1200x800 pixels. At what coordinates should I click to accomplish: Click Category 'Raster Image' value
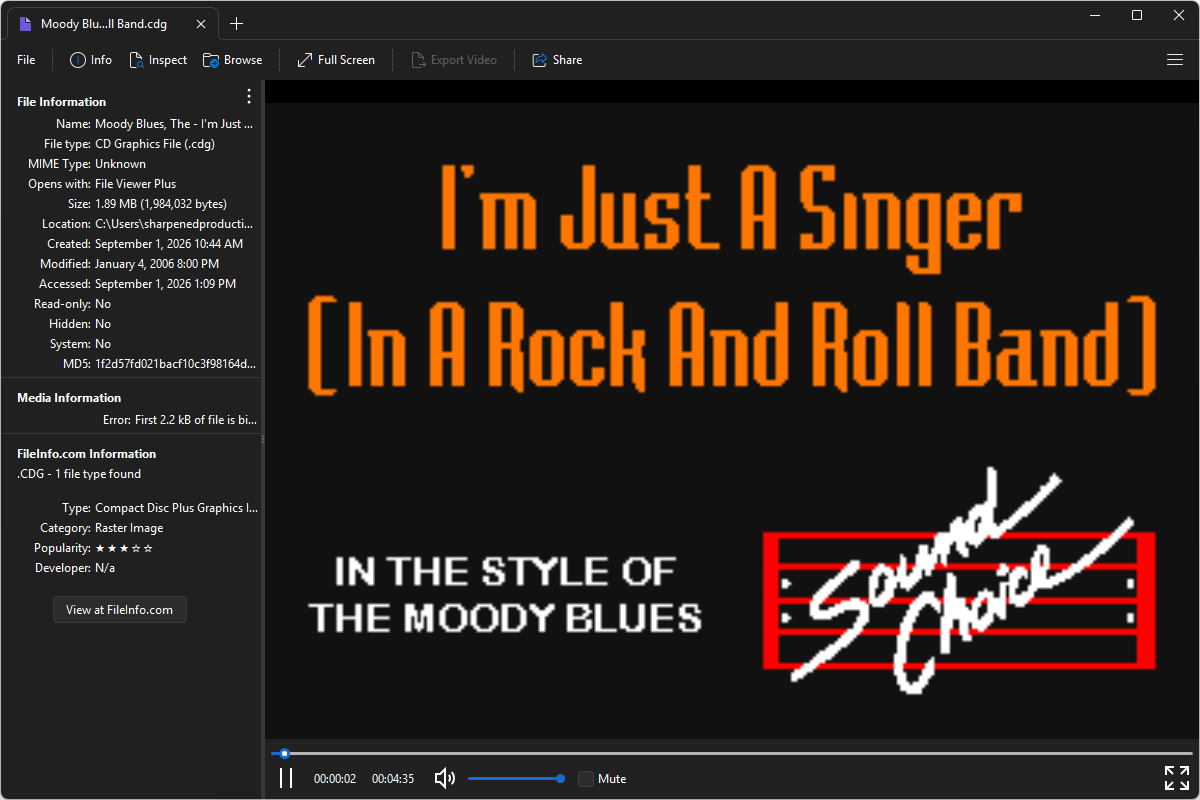[x=129, y=528]
